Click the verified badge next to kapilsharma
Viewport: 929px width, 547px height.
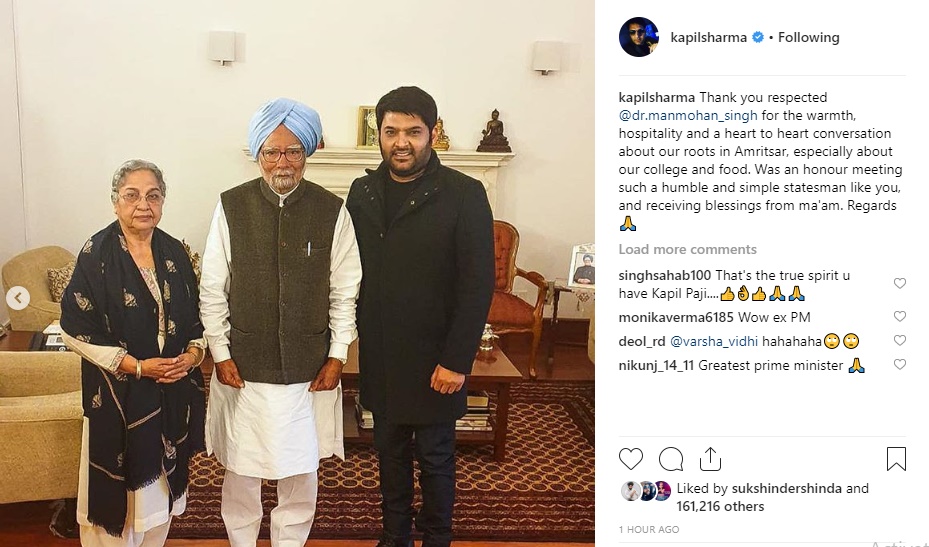(758, 37)
